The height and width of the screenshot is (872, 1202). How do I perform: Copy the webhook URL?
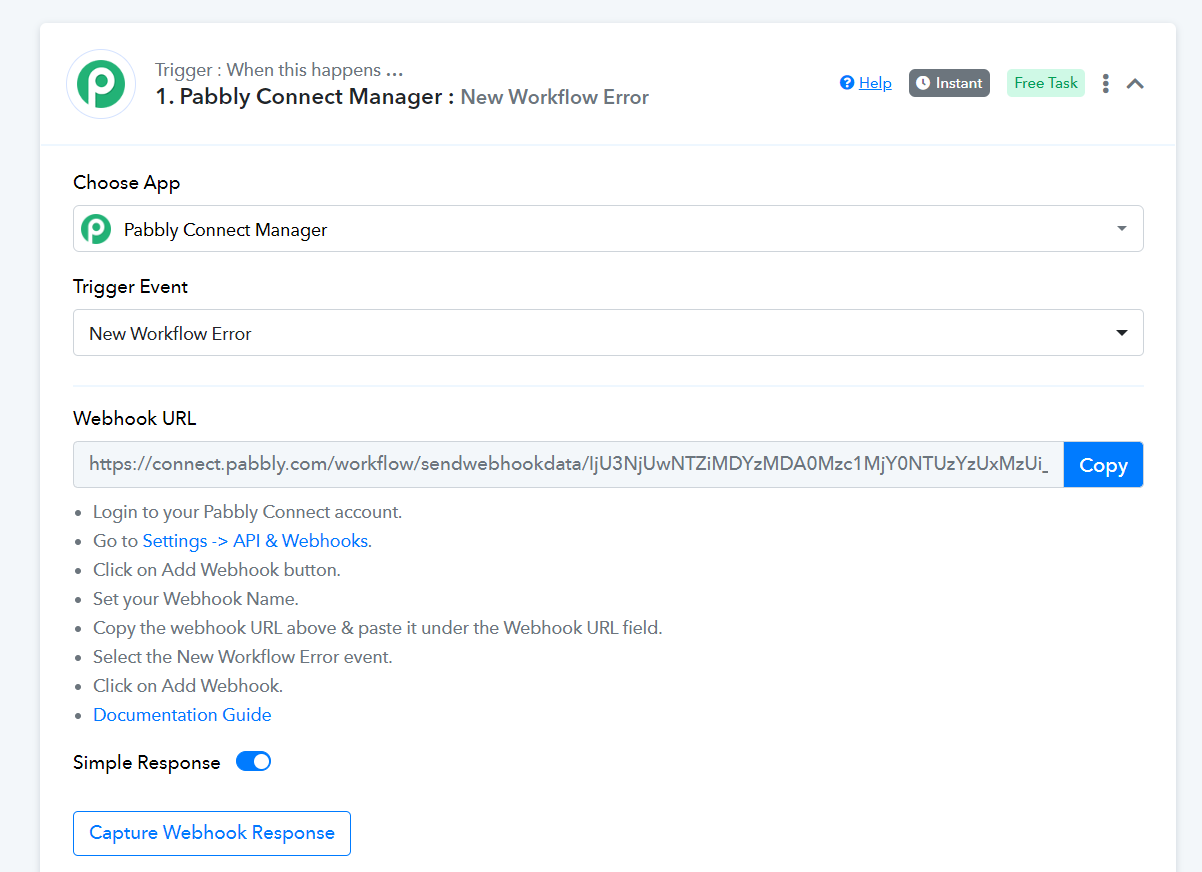[x=1103, y=465]
